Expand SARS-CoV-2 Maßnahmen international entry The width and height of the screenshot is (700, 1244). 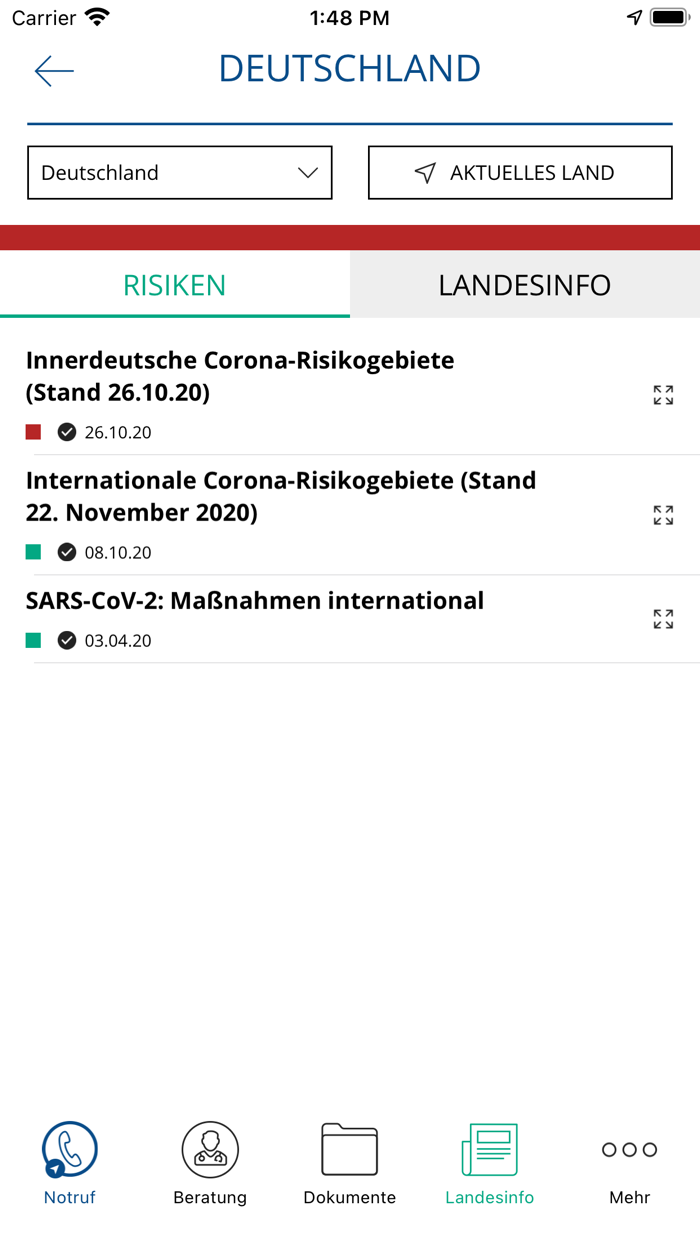point(663,619)
